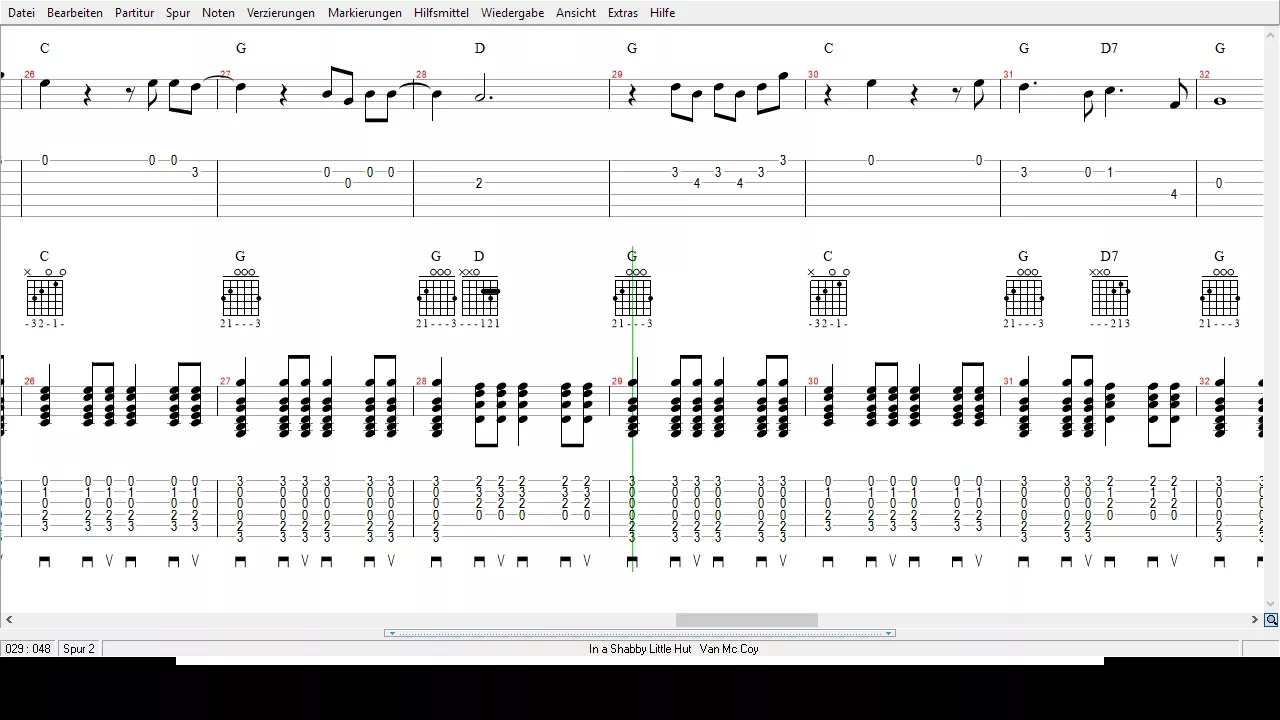
Task: Open the Datei menu
Action: pyautogui.click(x=21, y=13)
